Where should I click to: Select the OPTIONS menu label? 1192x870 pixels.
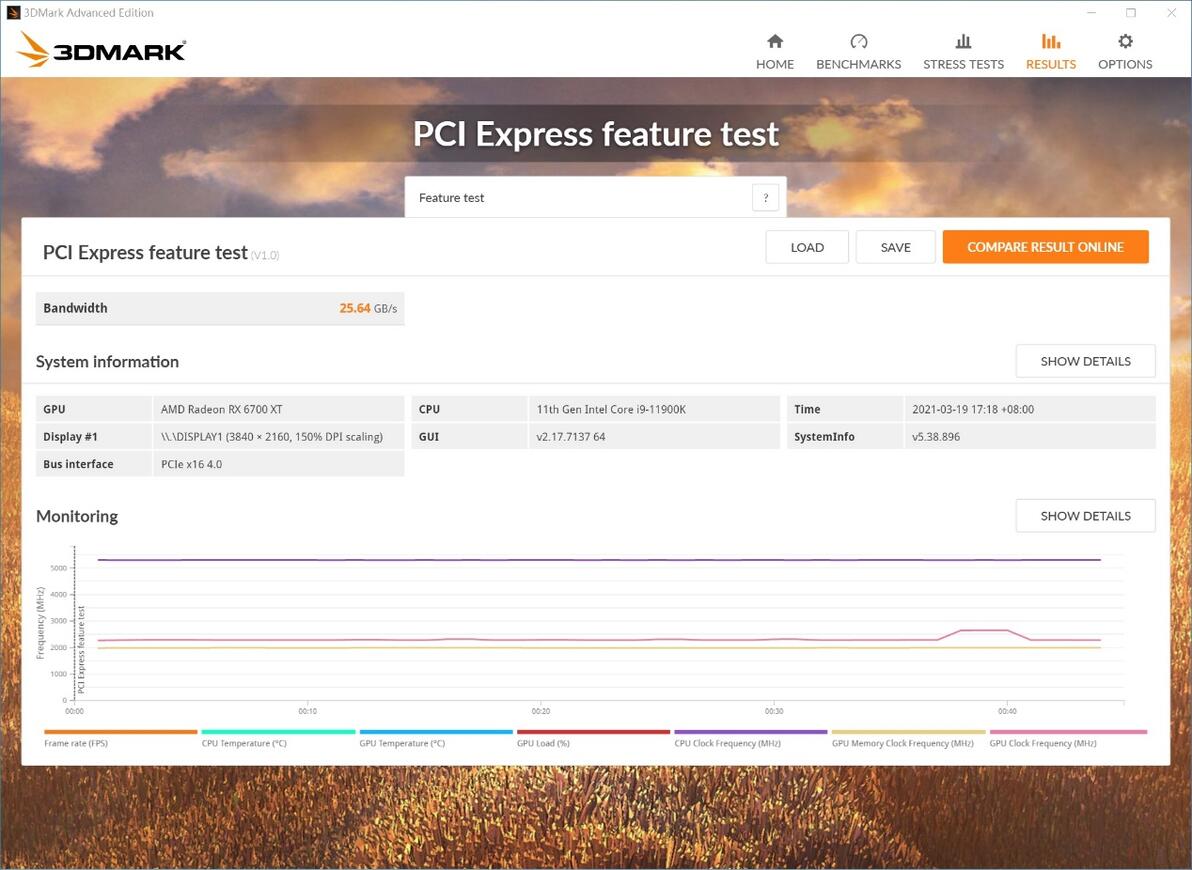[1125, 65]
